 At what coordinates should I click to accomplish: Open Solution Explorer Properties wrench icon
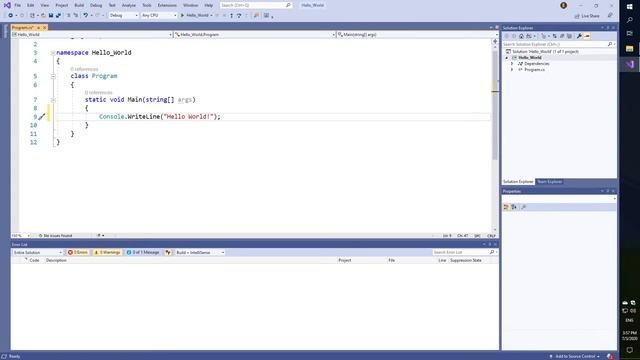coord(579,36)
